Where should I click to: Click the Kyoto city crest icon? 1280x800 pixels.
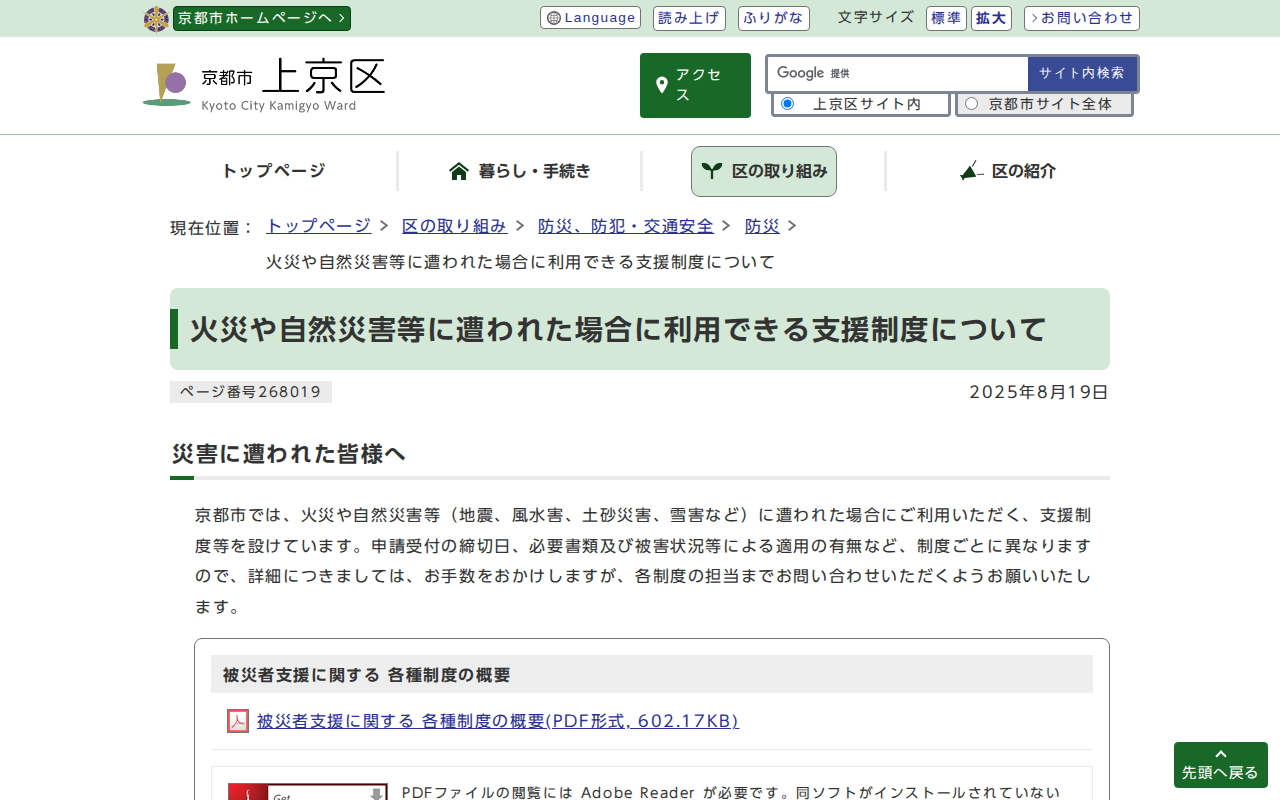(x=156, y=19)
